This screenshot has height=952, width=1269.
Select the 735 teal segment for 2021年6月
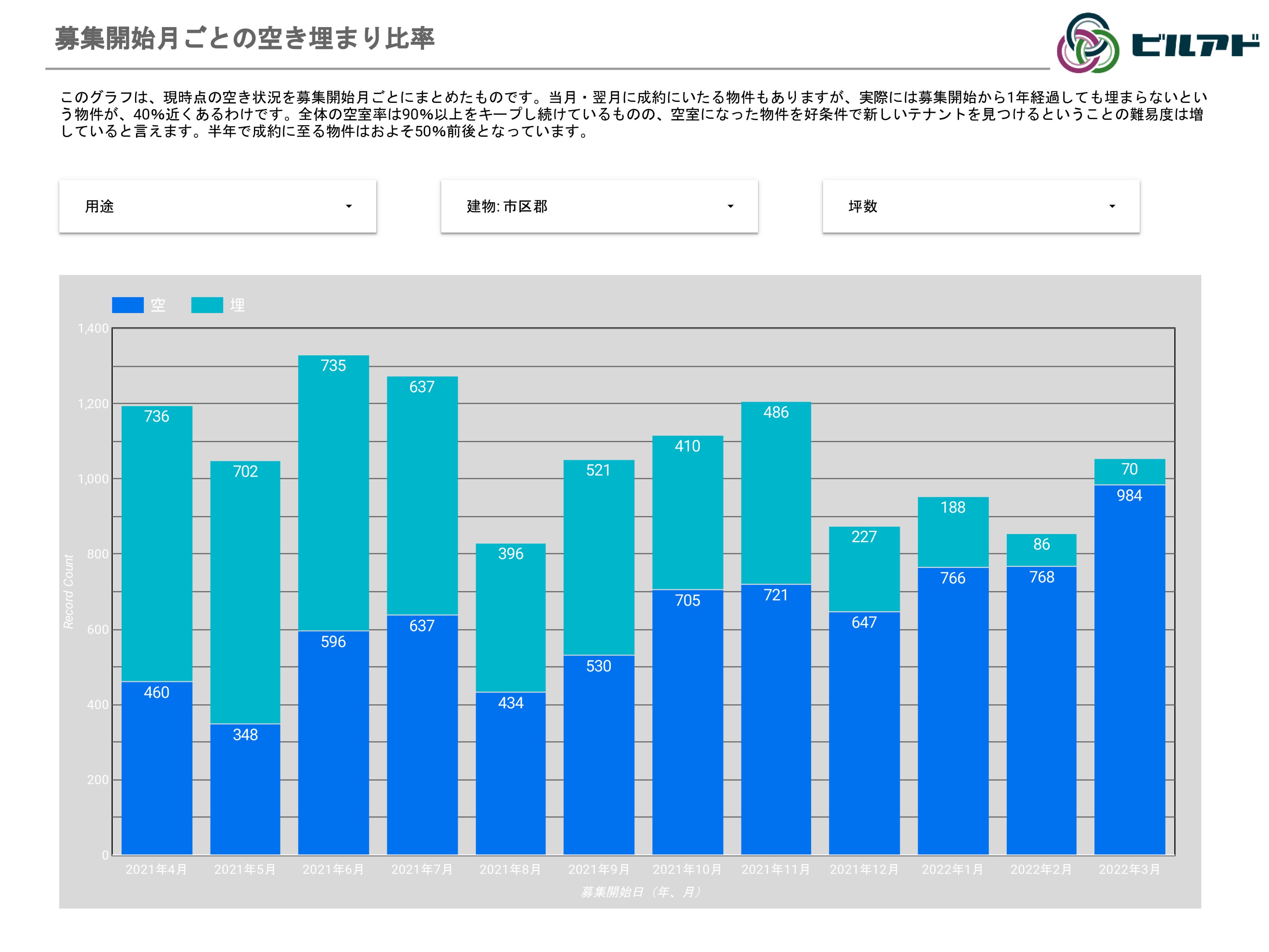[333, 493]
